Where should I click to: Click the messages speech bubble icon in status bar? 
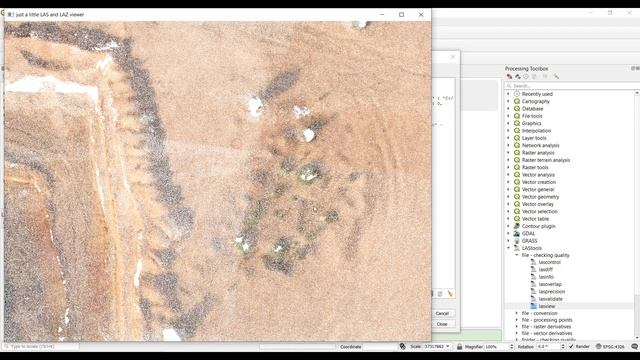[x=634, y=347]
